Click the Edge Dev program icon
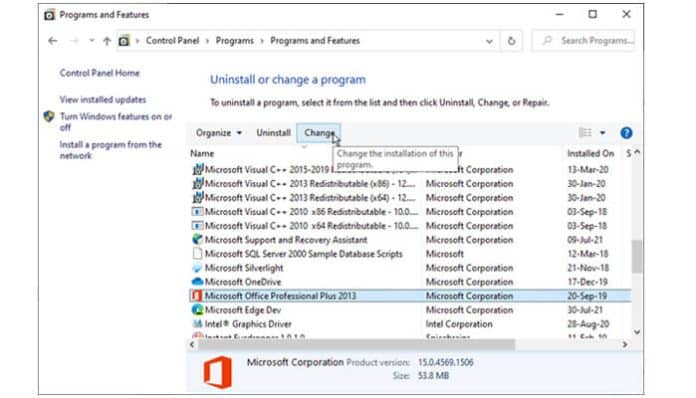This screenshot has height=398, width=696. (198, 310)
